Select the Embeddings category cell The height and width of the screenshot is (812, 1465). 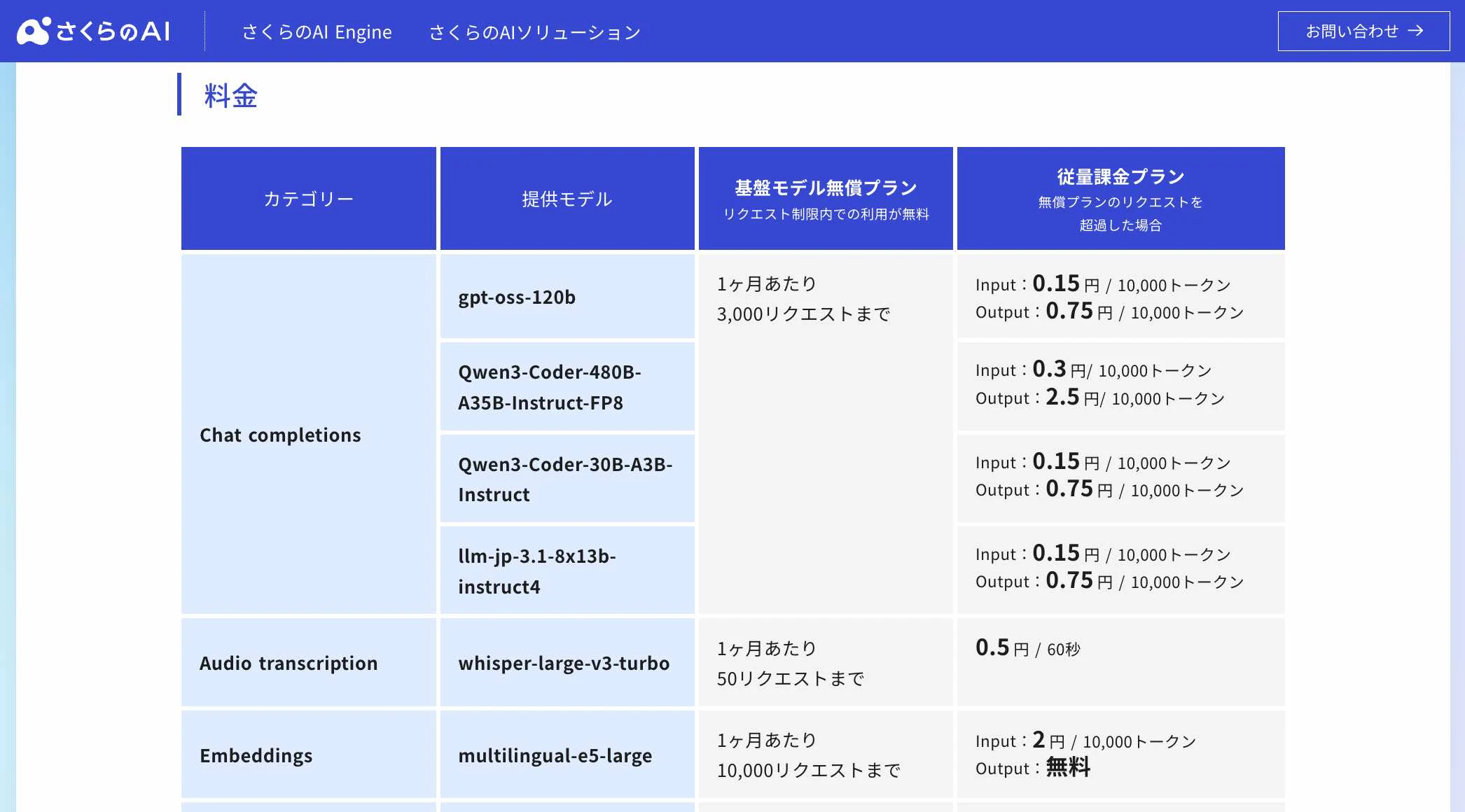click(x=309, y=755)
